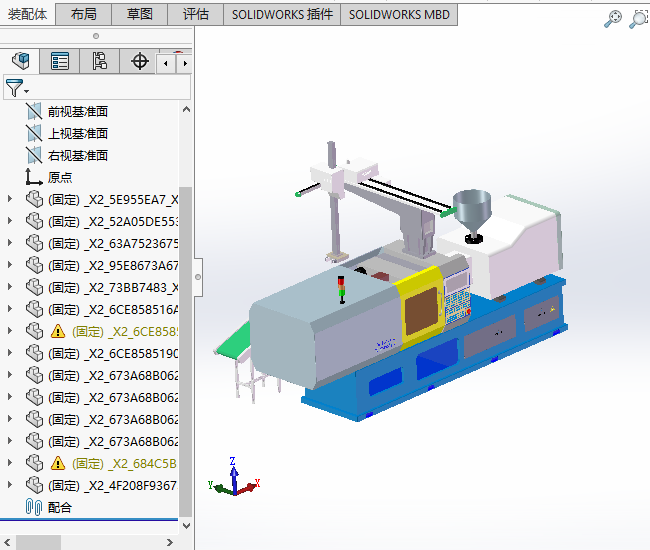650x550 pixels.
Task: Click the Zoom to Fit magnifier icon
Action: (613, 19)
